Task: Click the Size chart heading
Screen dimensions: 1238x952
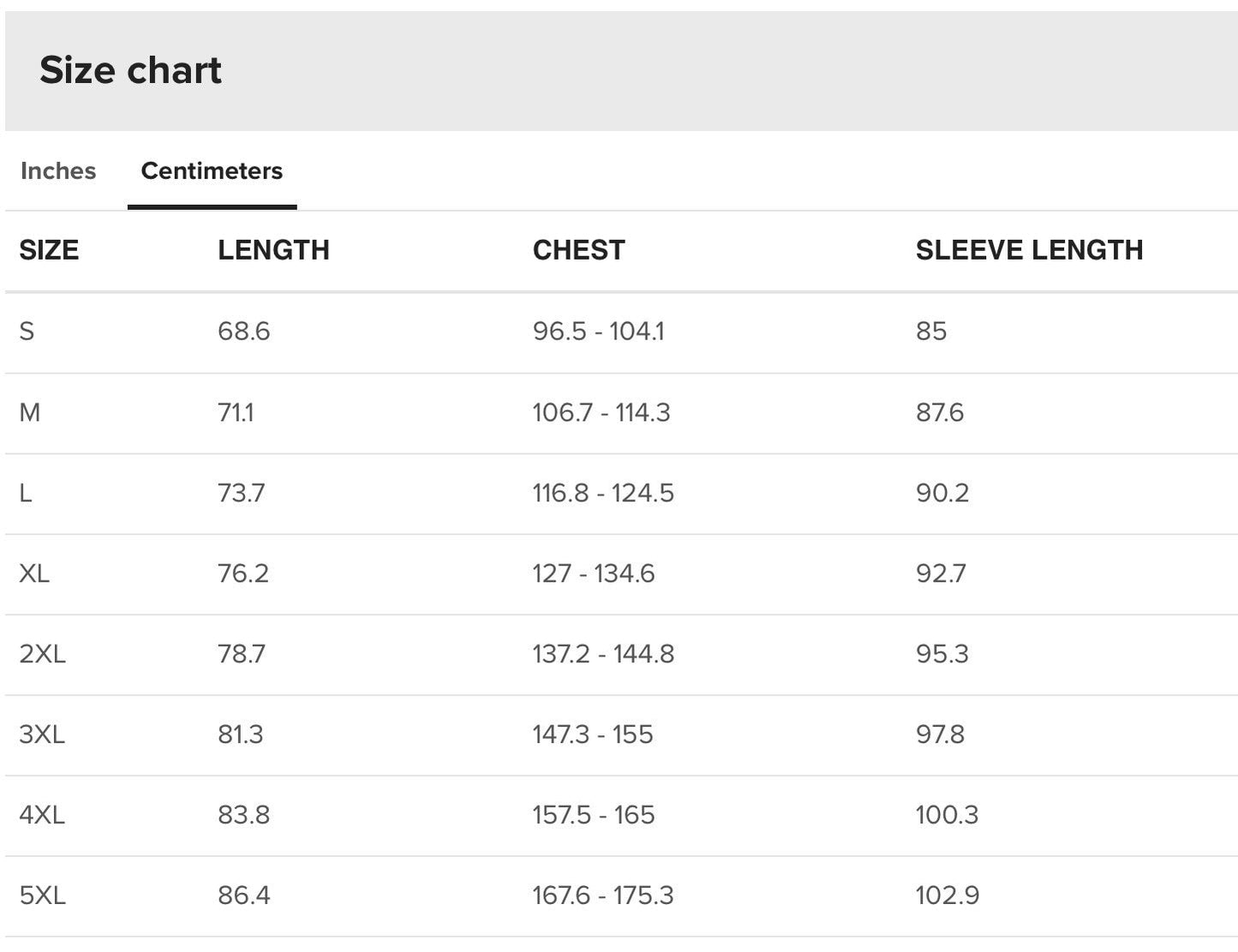Action: point(130,70)
